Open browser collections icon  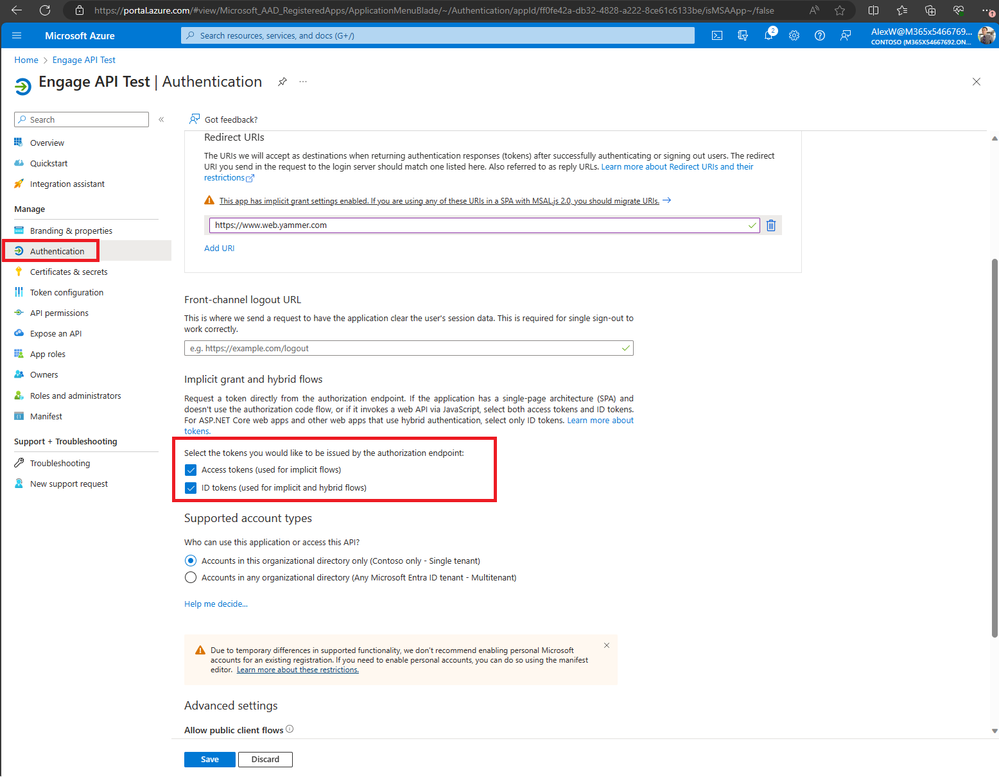(930, 10)
